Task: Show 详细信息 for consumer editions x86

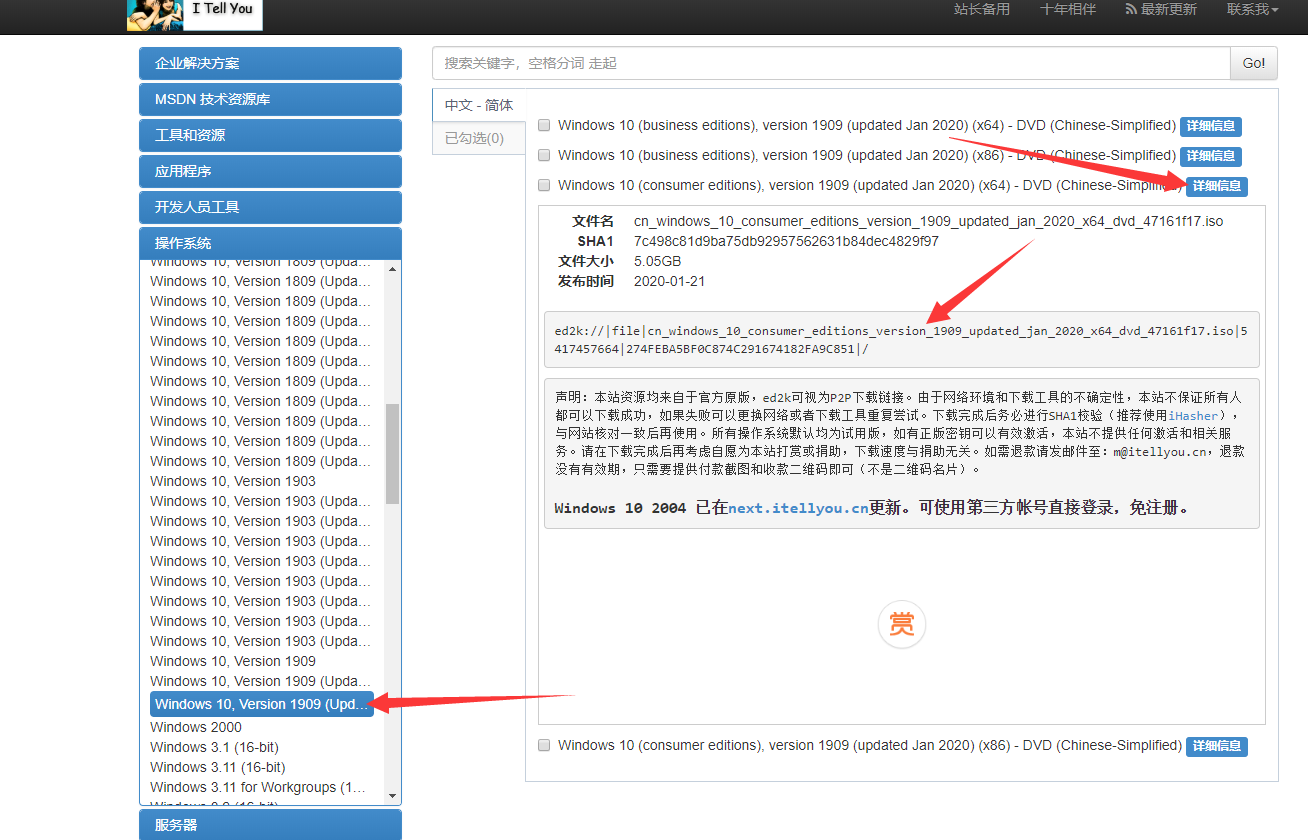Action: point(1216,746)
